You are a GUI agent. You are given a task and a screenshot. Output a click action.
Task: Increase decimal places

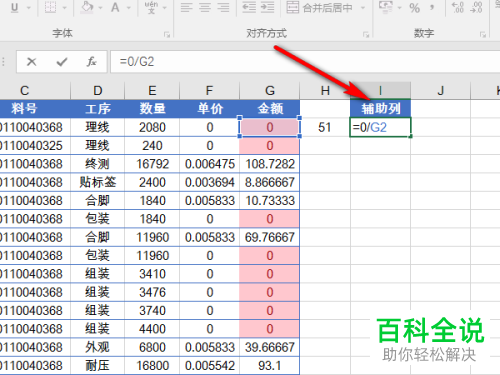pos(458,7)
